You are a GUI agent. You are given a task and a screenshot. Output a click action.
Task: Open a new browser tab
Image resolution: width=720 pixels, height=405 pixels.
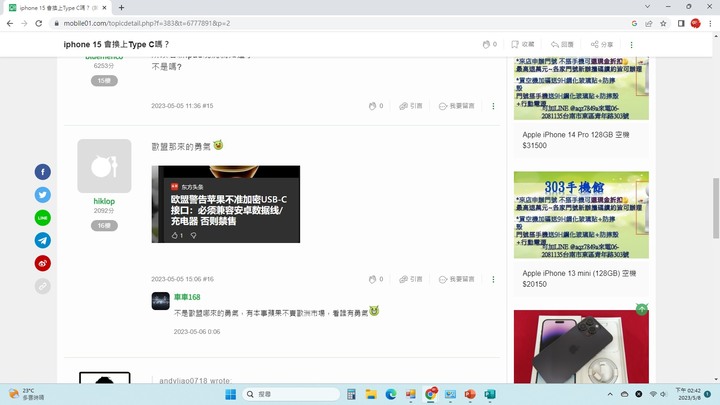121,8
